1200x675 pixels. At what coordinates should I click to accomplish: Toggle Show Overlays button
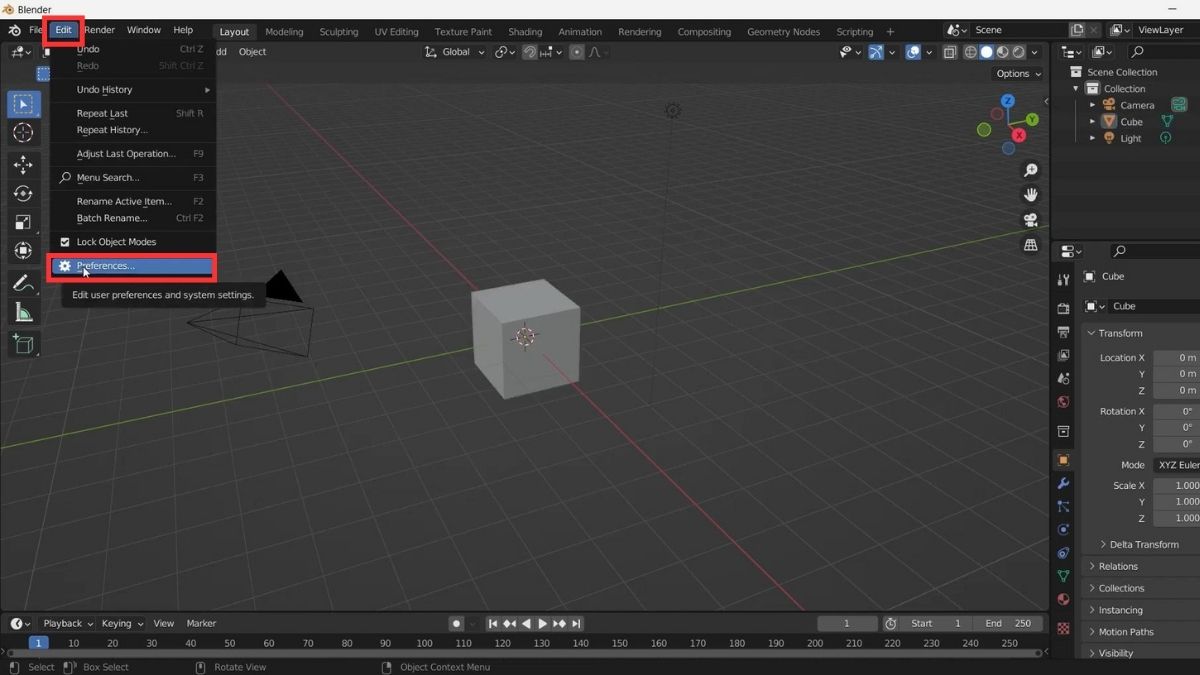[913, 52]
